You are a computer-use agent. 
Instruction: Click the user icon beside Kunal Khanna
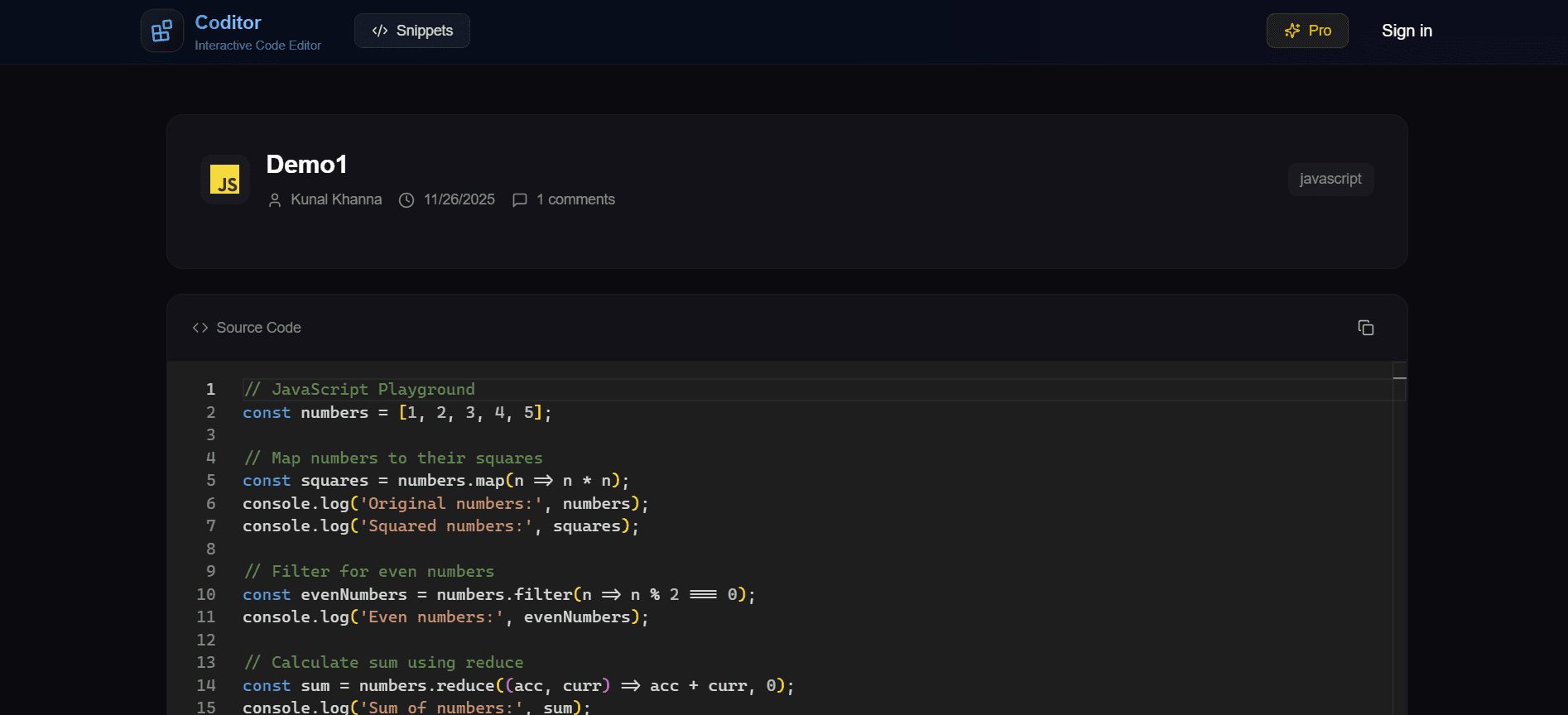point(275,200)
